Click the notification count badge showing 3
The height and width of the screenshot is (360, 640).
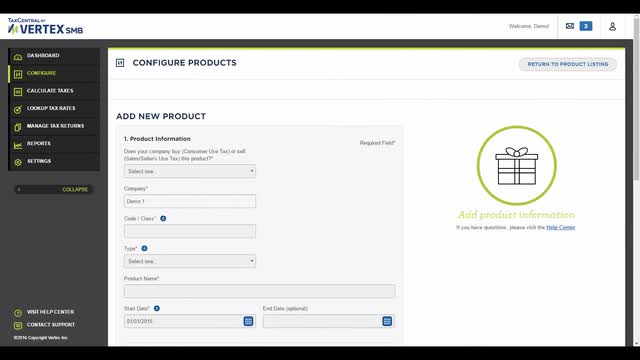click(x=586, y=26)
